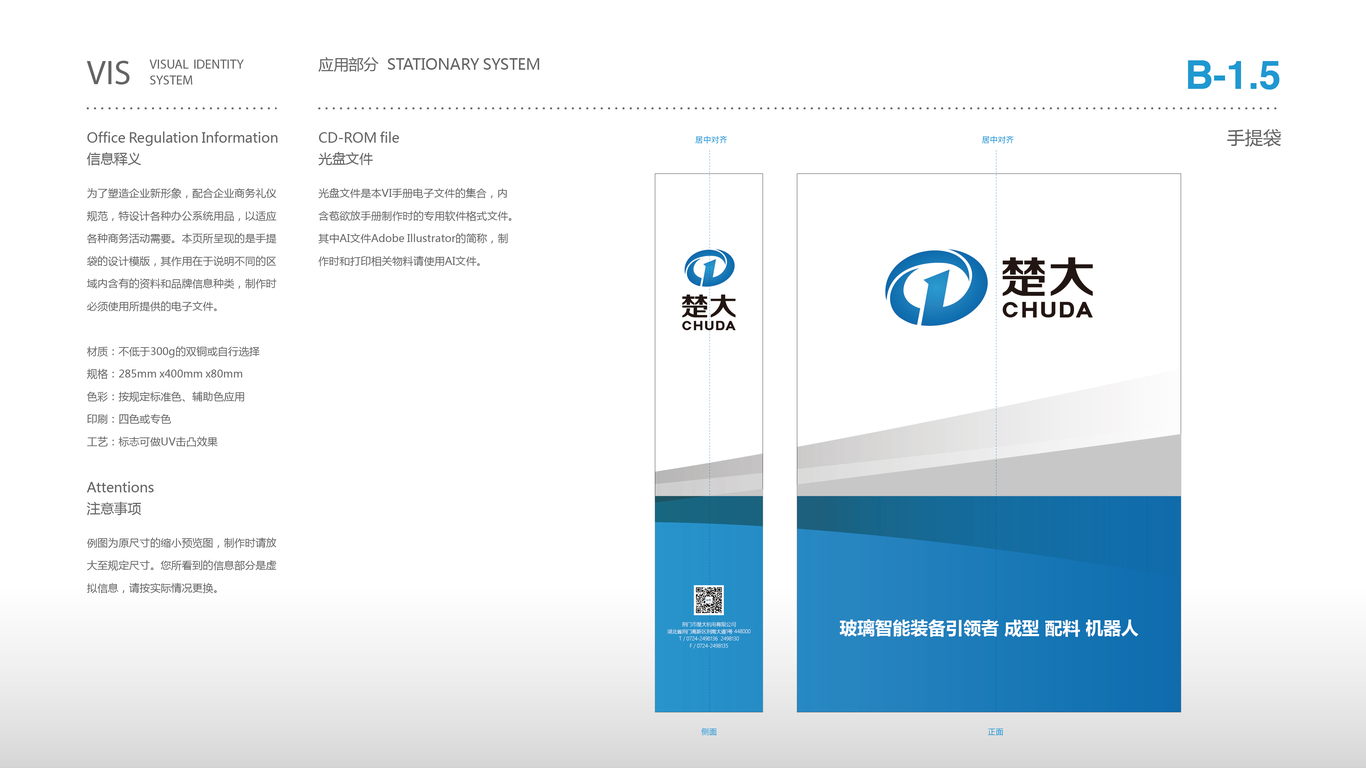Select the line '材质：不低于300g的双铜或自行选择'
Screen dimensions: 1366x768
173,352
